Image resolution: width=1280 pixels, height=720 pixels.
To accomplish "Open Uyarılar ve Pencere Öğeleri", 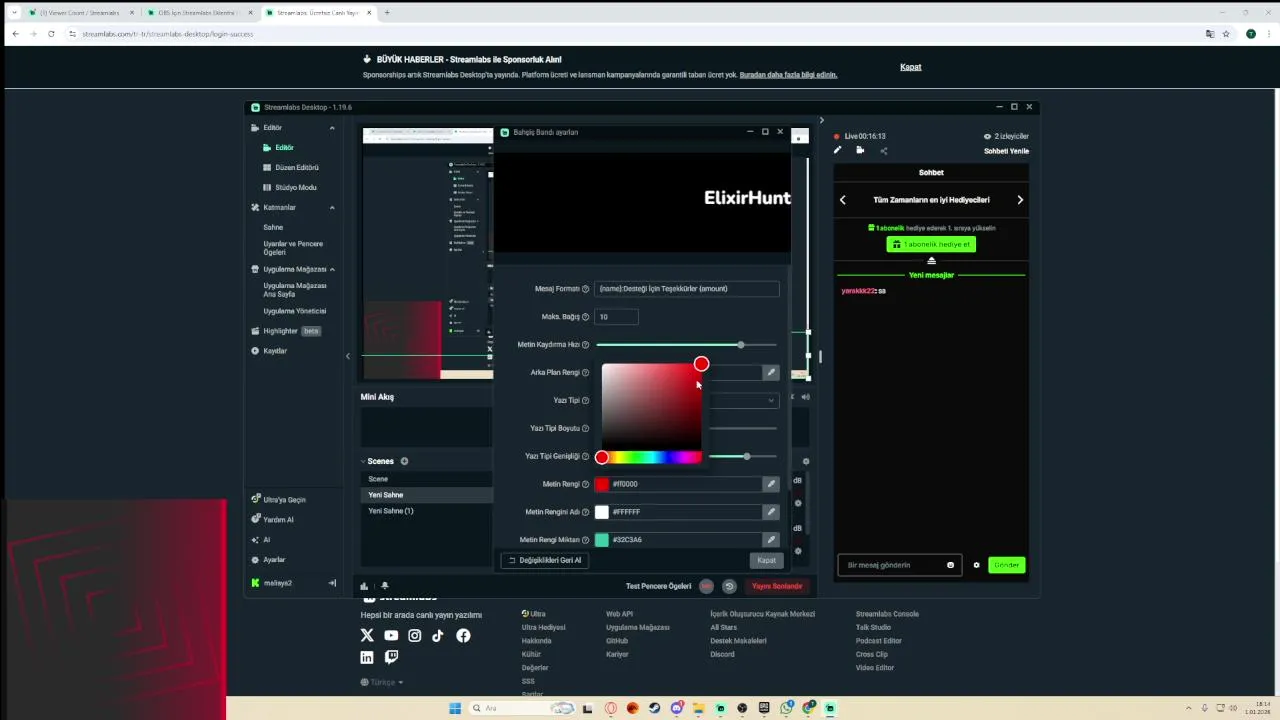I will [x=293, y=248].
